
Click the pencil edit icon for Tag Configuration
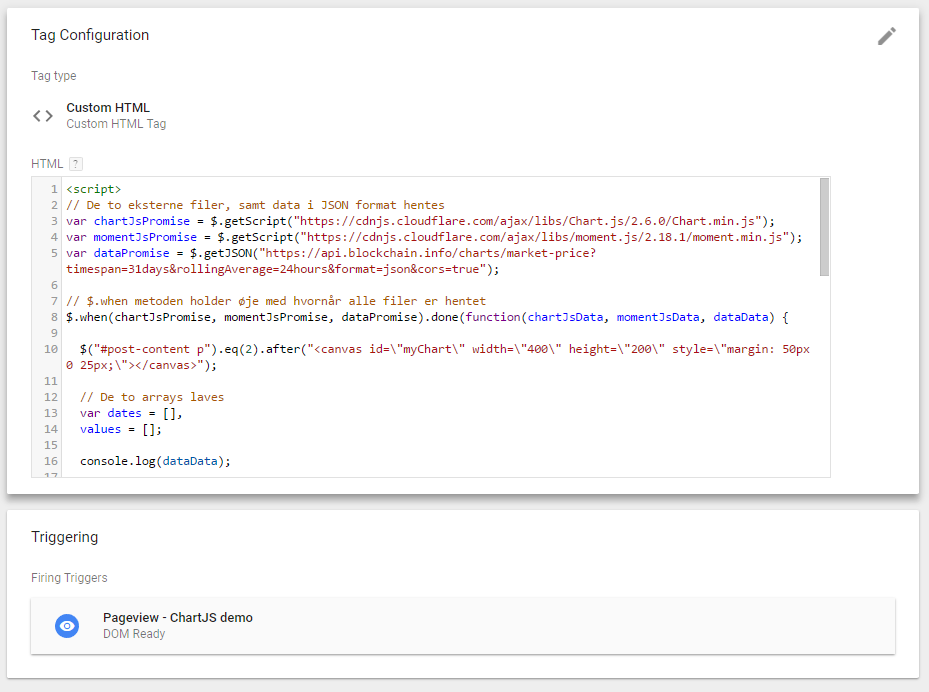point(886,36)
